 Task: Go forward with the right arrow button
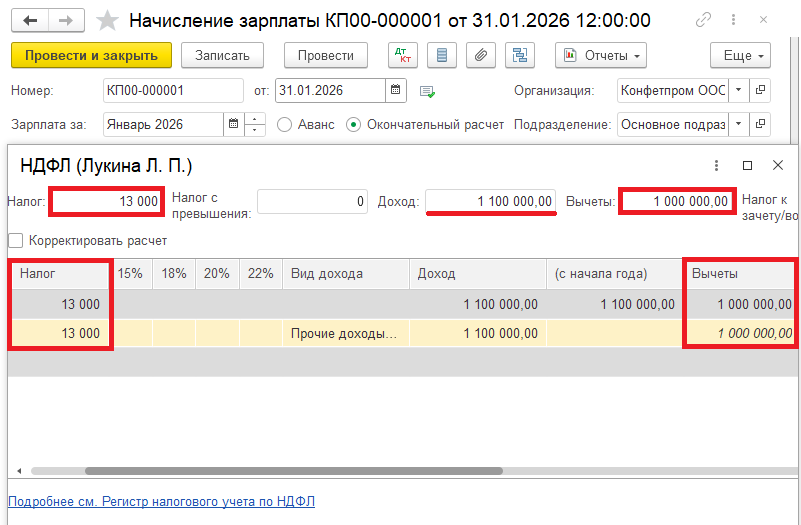[x=66, y=20]
